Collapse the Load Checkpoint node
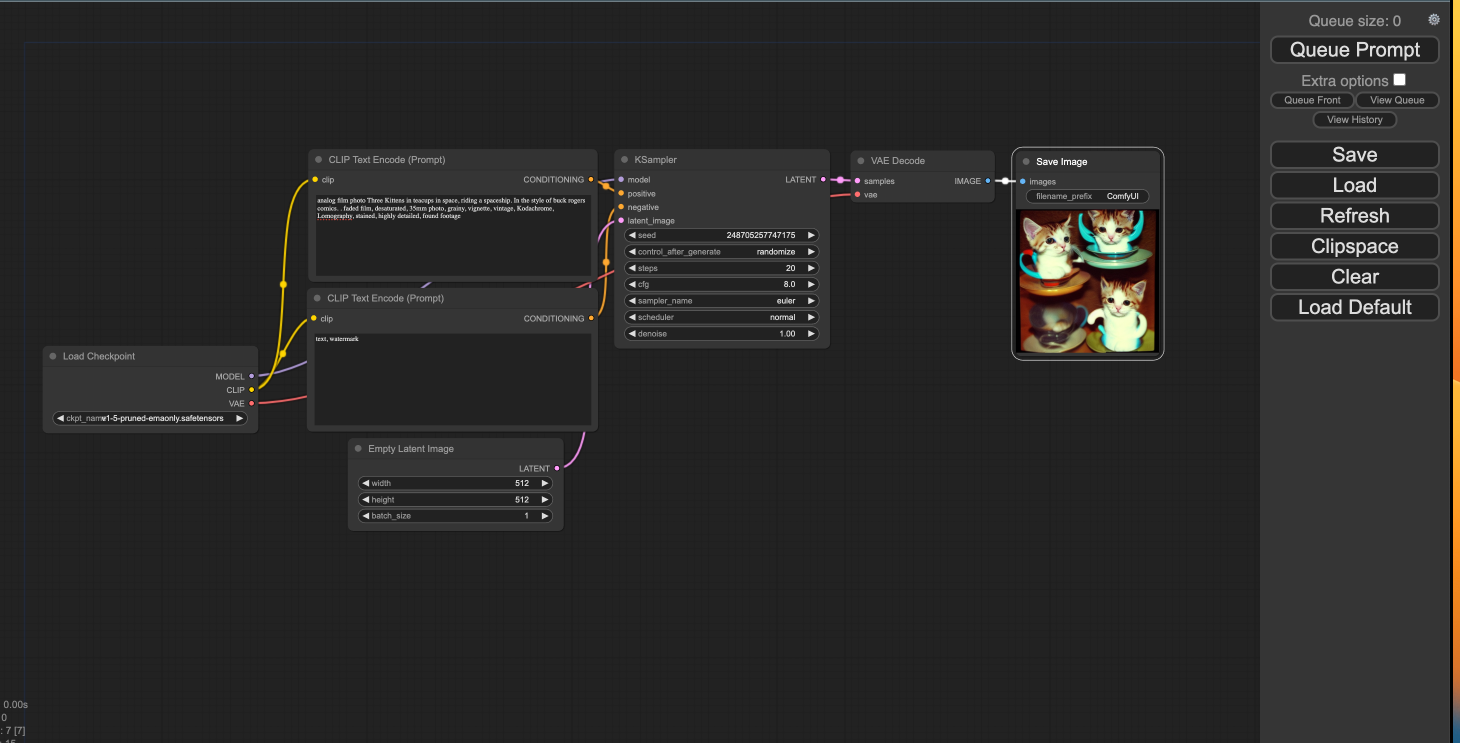This screenshot has height=743, width=1460. pyautogui.click(x=51, y=355)
